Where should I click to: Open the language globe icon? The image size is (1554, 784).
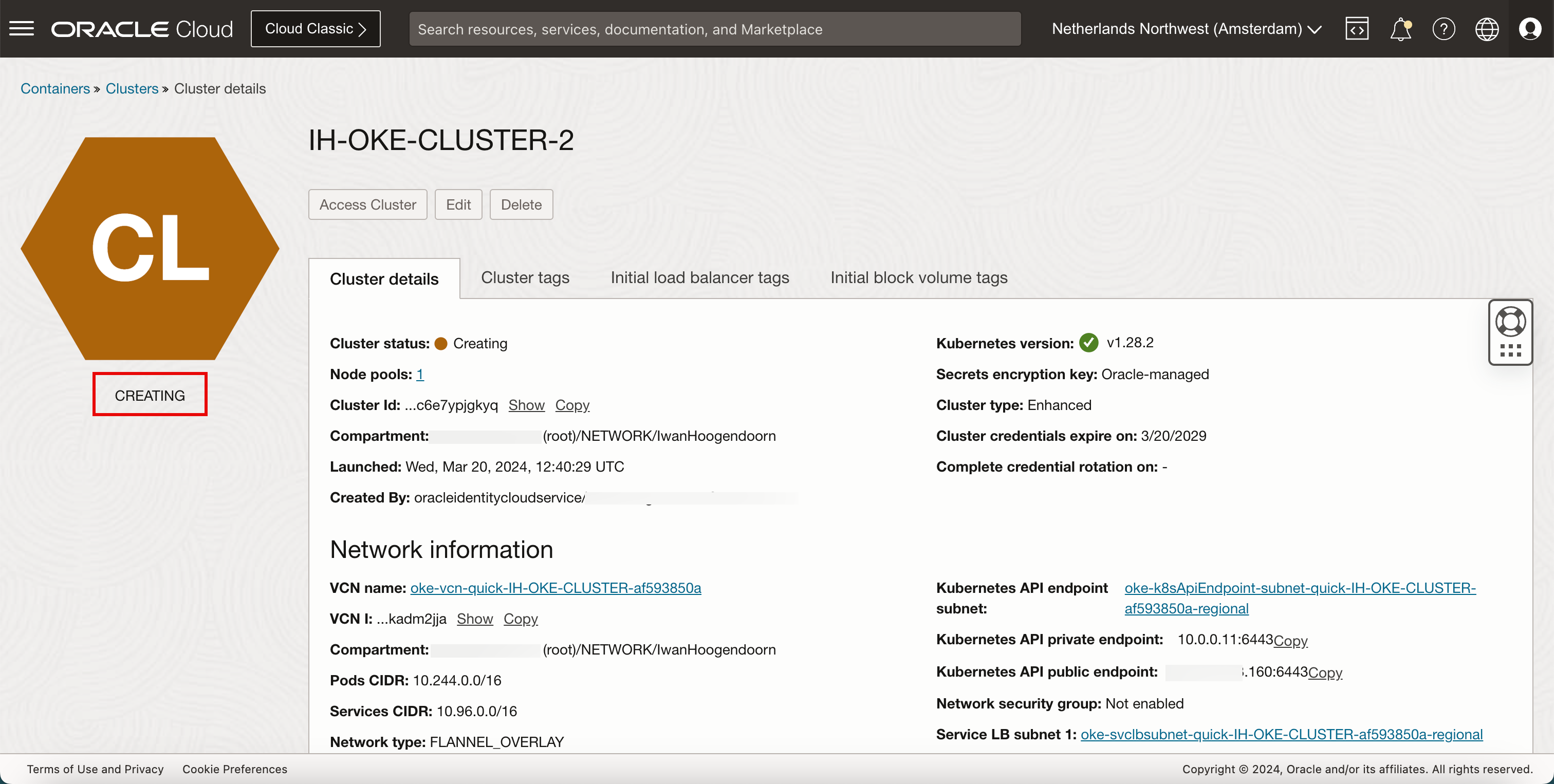1487,28
